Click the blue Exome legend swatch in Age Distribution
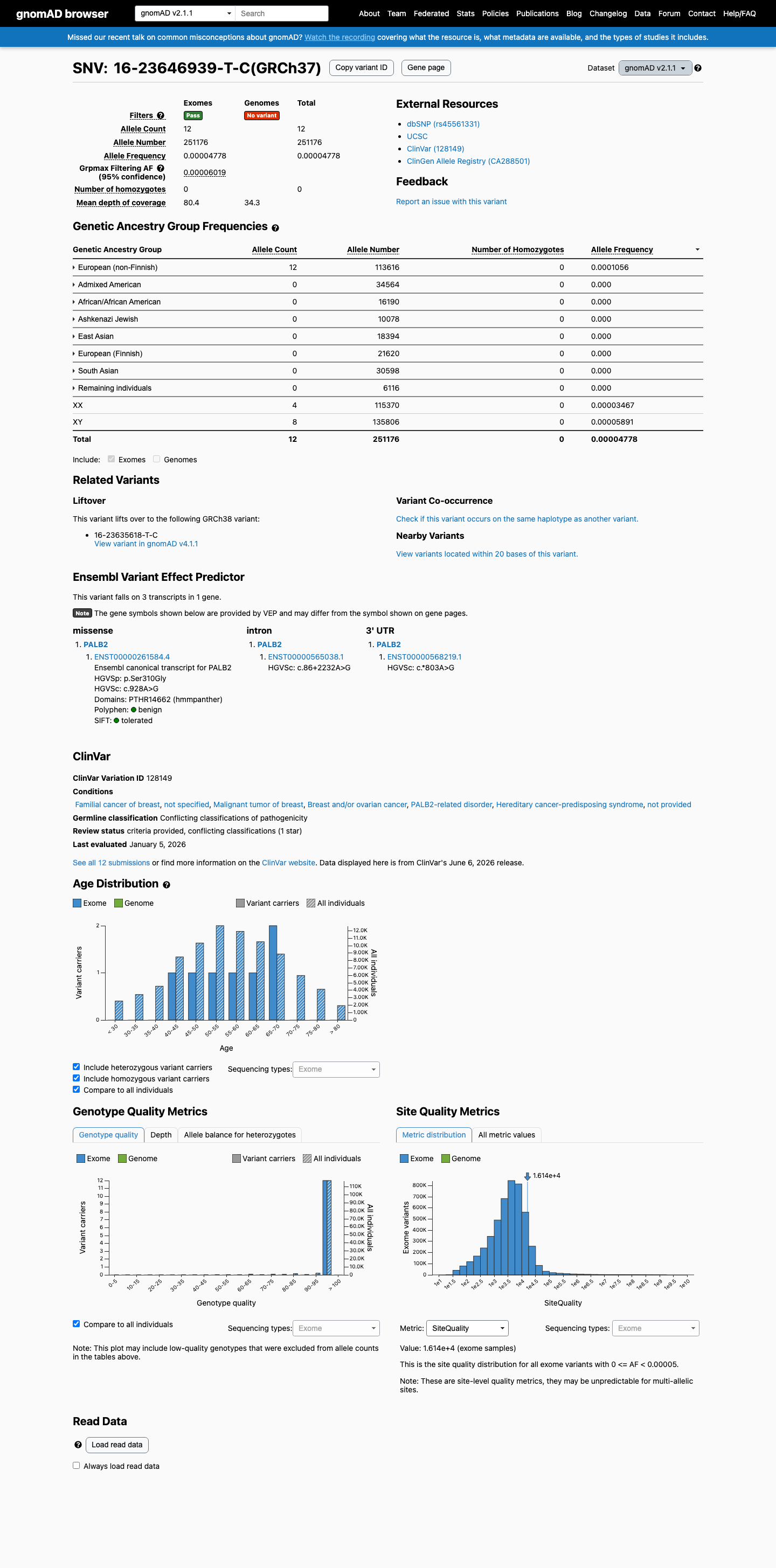The width and height of the screenshot is (776, 1568). coord(77,903)
